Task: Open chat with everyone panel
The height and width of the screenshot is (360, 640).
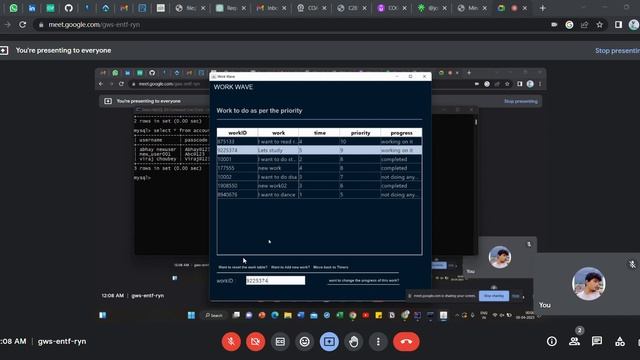Action: click(x=597, y=341)
